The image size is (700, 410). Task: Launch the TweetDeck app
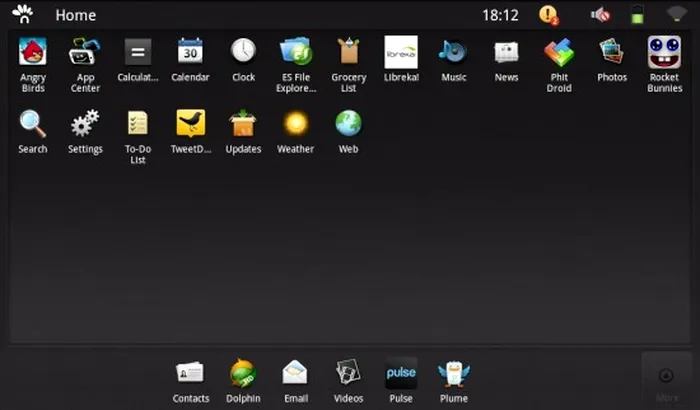point(191,123)
